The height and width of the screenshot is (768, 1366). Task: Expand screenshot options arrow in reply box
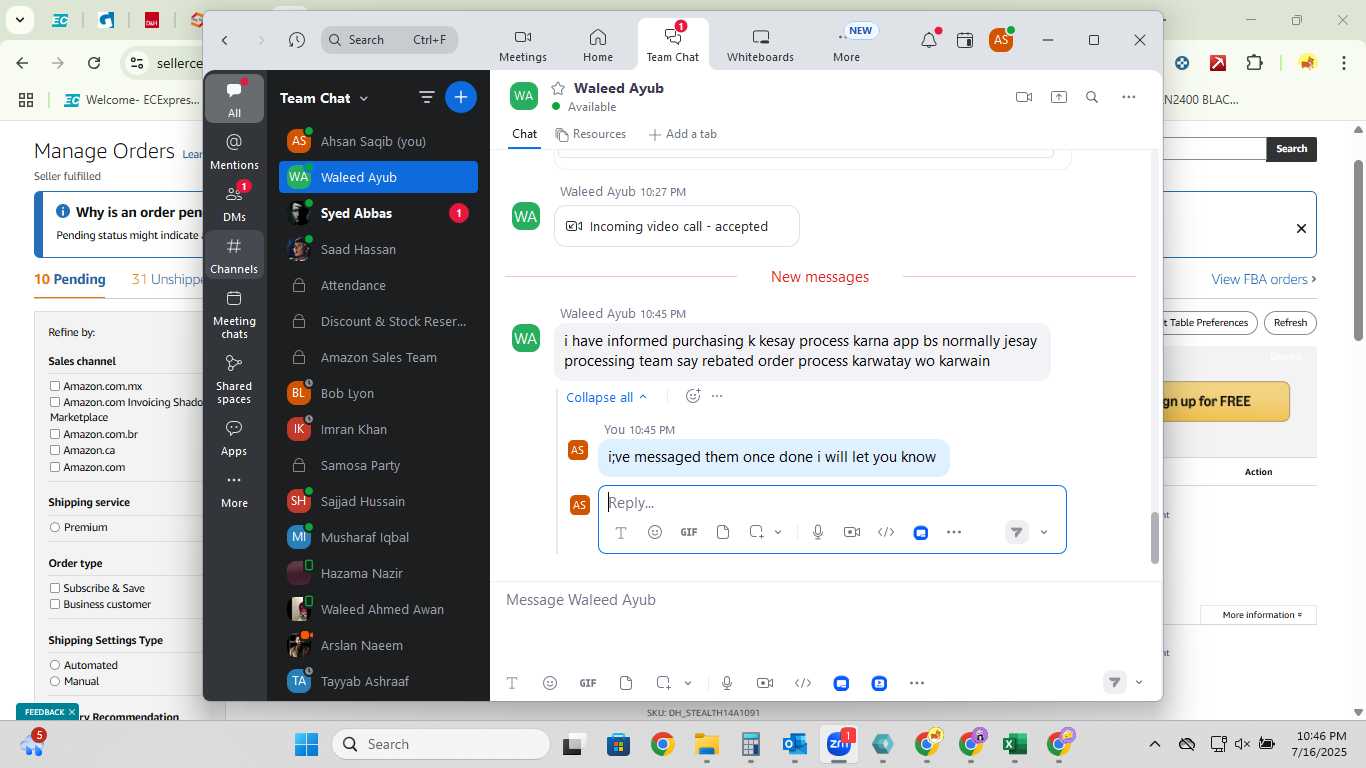pos(778,532)
